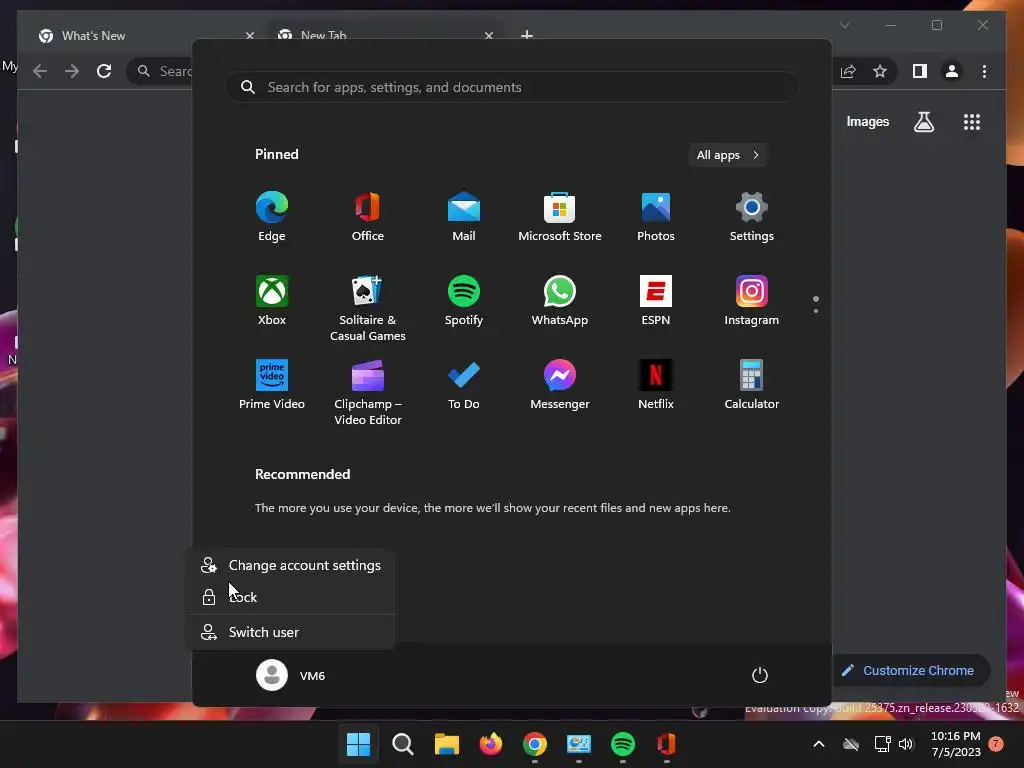Open Microsoft Store from Start menu

(560, 217)
